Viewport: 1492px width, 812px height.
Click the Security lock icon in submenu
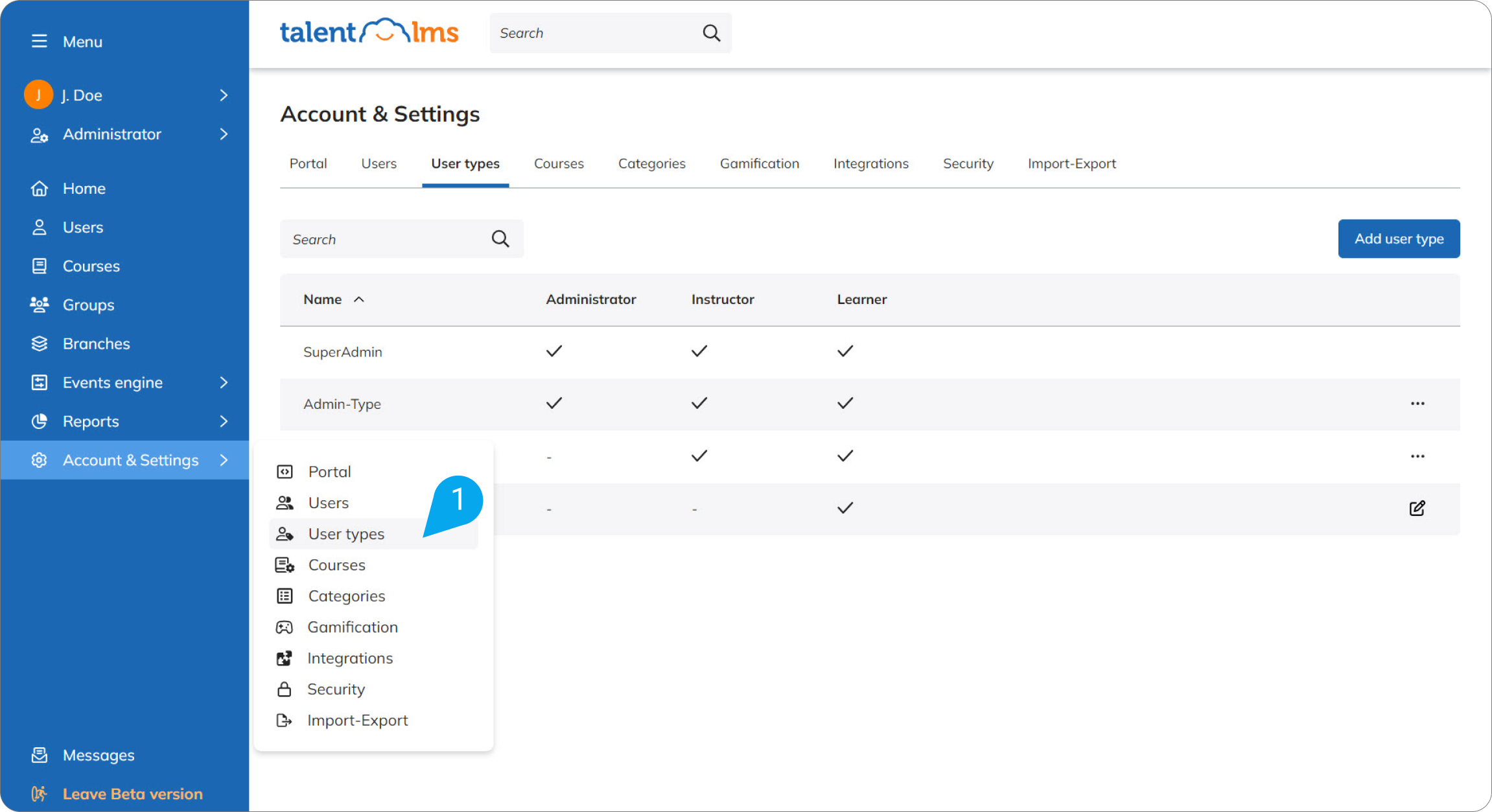(284, 690)
